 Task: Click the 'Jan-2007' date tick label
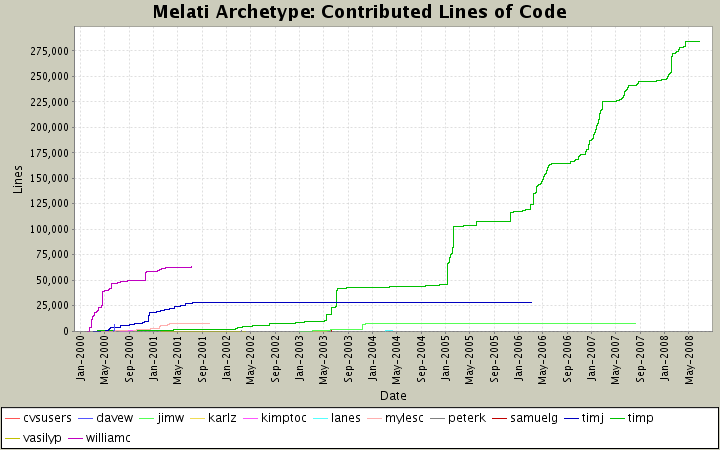click(x=591, y=360)
